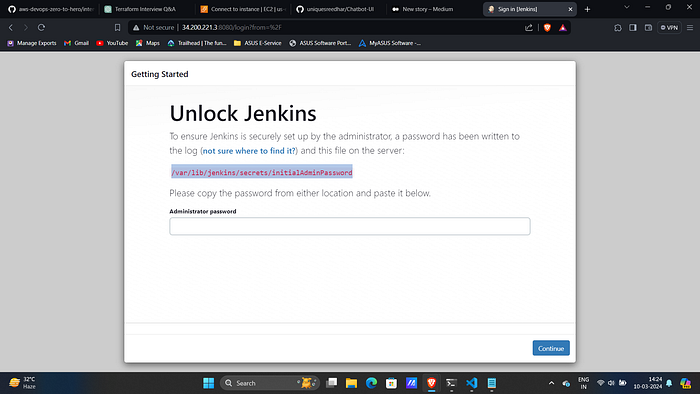Switch to Terraform Interview Q&A tab
Image resolution: width=700 pixels, height=394 pixels.
pyautogui.click(x=145, y=9)
